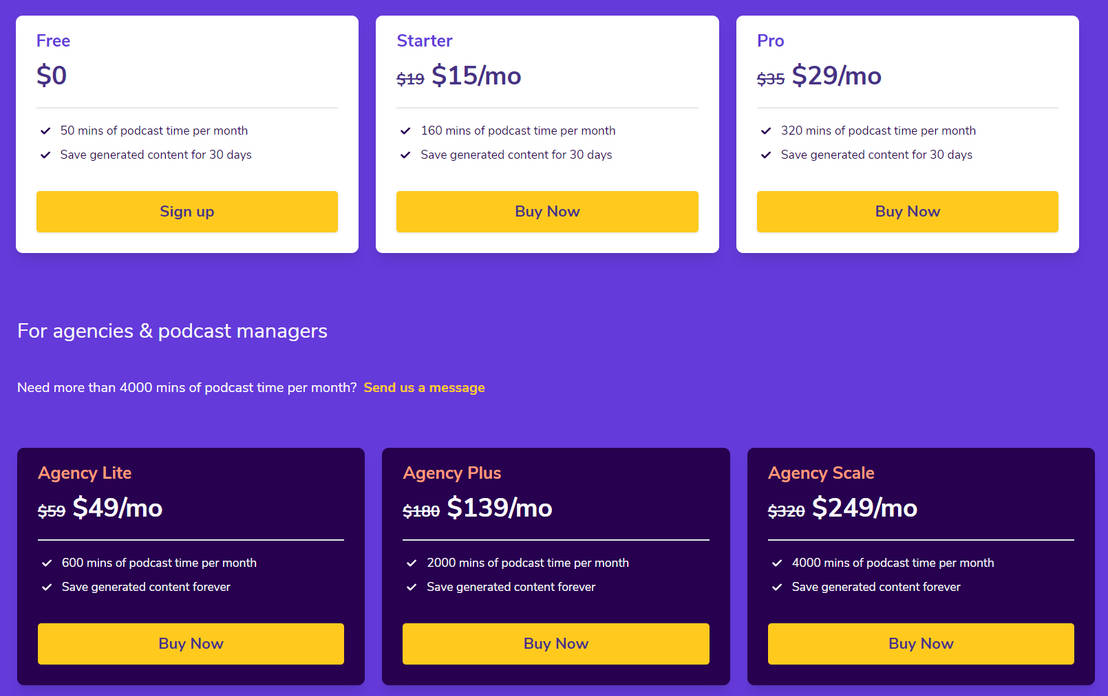Click the checkmark beside Agency Lite's 600 mins feature

click(47, 563)
